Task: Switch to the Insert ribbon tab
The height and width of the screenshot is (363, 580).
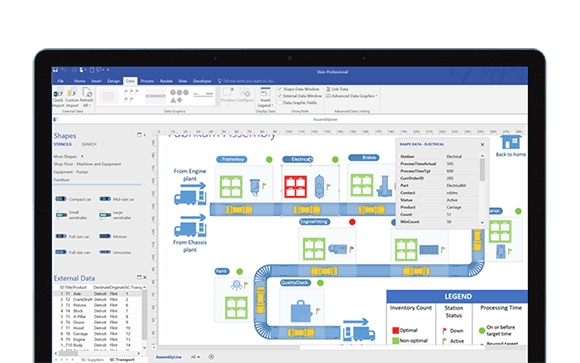Action: [96, 81]
